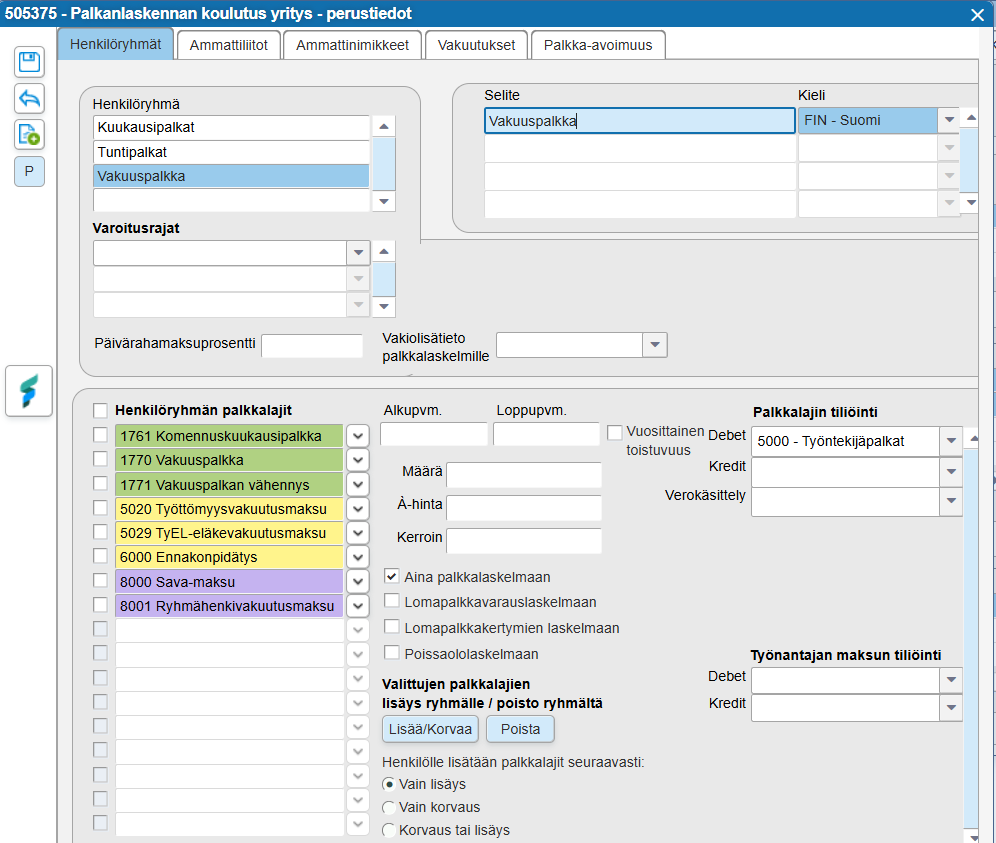Expand dropdown for 1761 Komennuskuukausipalkka row

pyautogui.click(x=358, y=436)
